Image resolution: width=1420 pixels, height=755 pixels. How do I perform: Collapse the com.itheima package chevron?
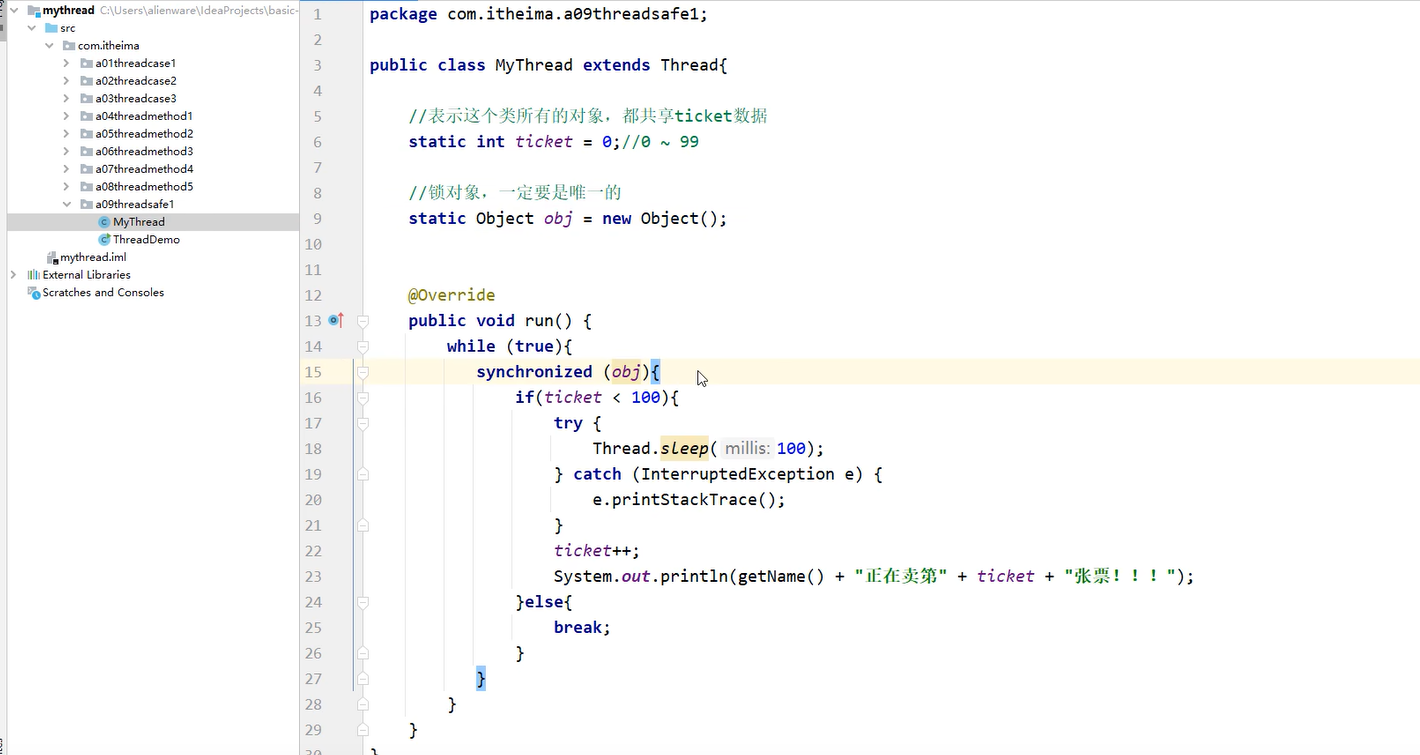tap(49, 45)
